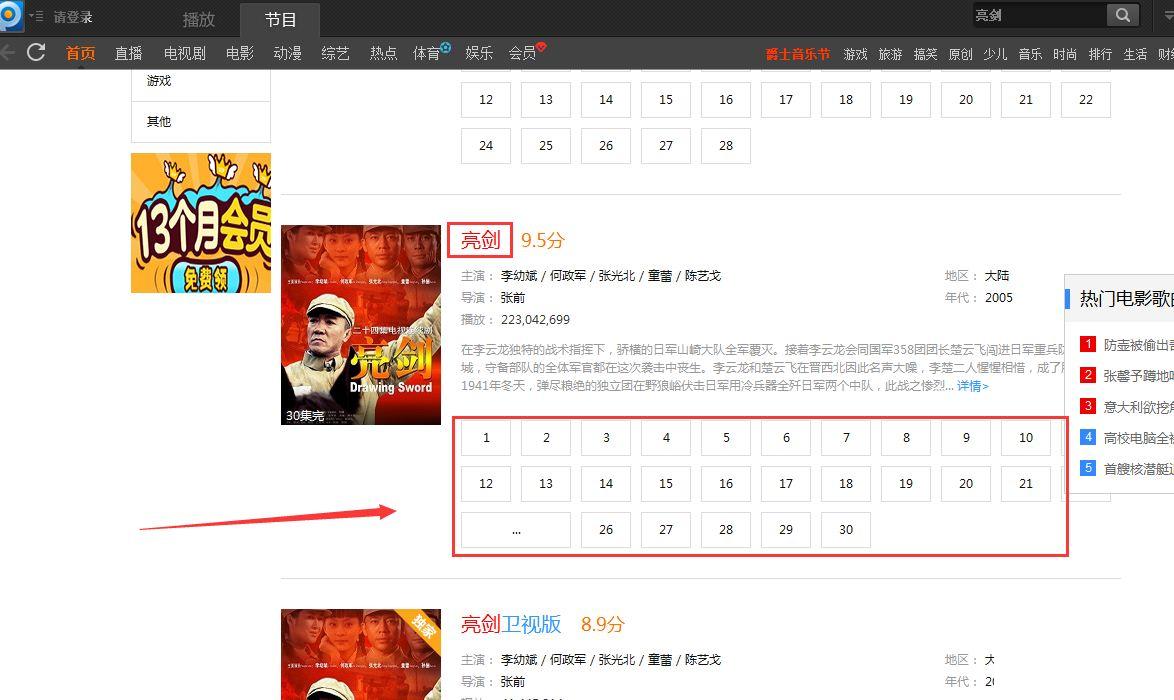Click the VIP diamond badge beside 会员
1174x700 pixels.
tap(539, 45)
